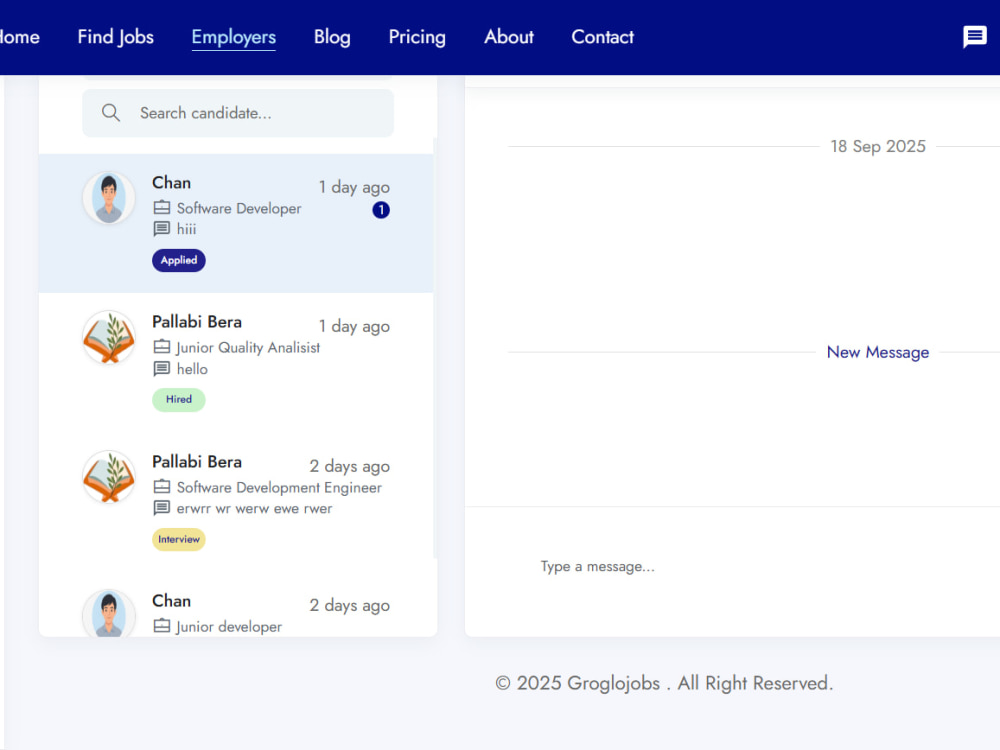Click the briefcase icon beside Software Development Engineer
Image resolution: width=1000 pixels, height=750 pixels.
click(x=162, y=487)
